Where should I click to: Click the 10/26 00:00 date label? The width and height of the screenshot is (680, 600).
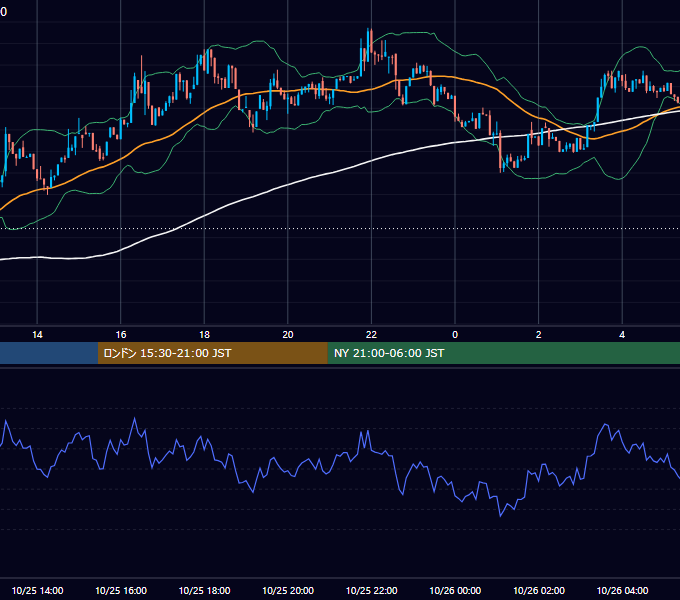click(455, 590)
